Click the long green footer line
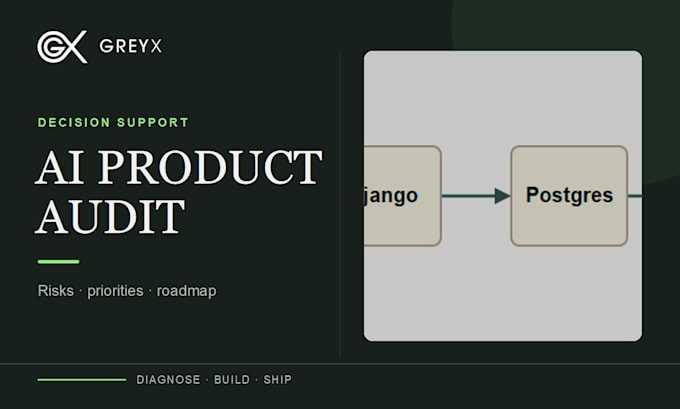 coord(82,380)
